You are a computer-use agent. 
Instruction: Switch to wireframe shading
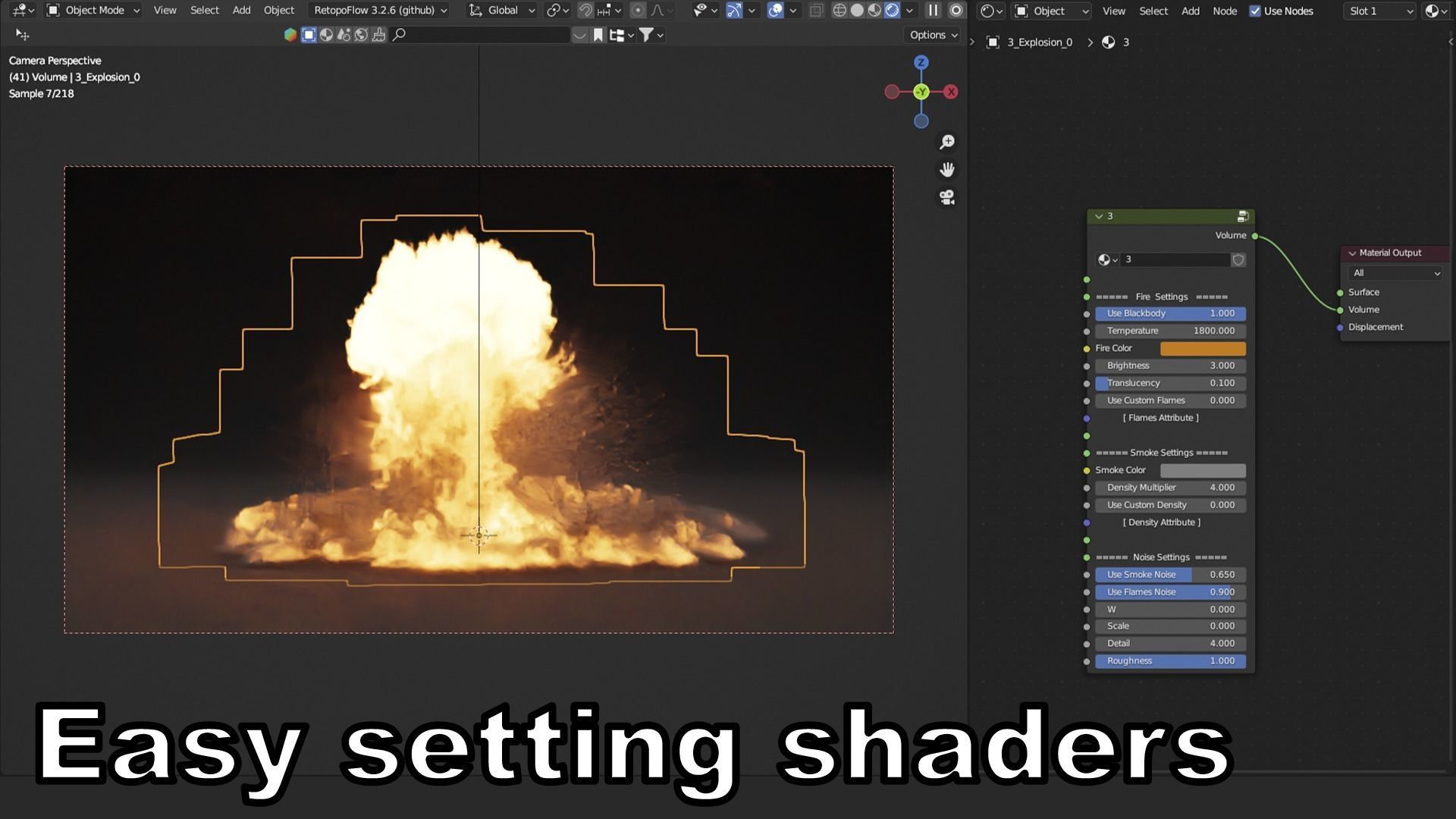(x=839, y=11)
